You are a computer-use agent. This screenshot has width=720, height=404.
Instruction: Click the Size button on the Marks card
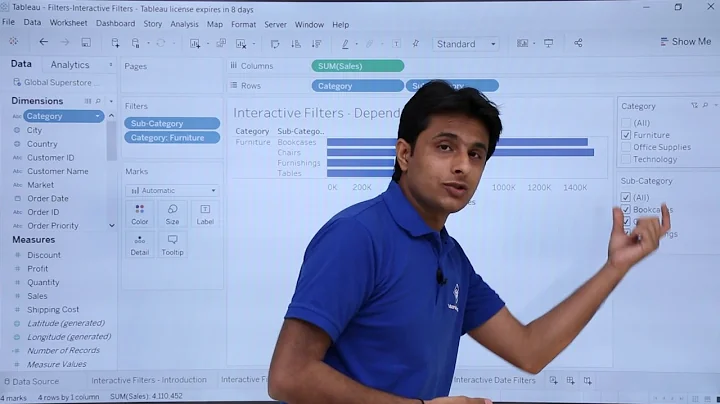point(172,214)
